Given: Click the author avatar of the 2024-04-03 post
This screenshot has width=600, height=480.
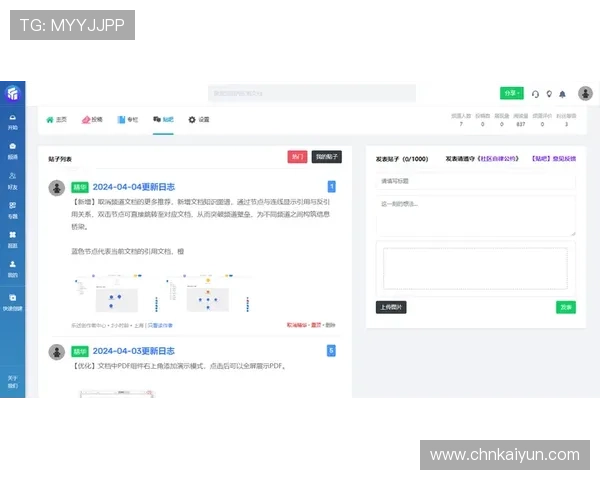Looking at the screenshot, I should (57, 352).
